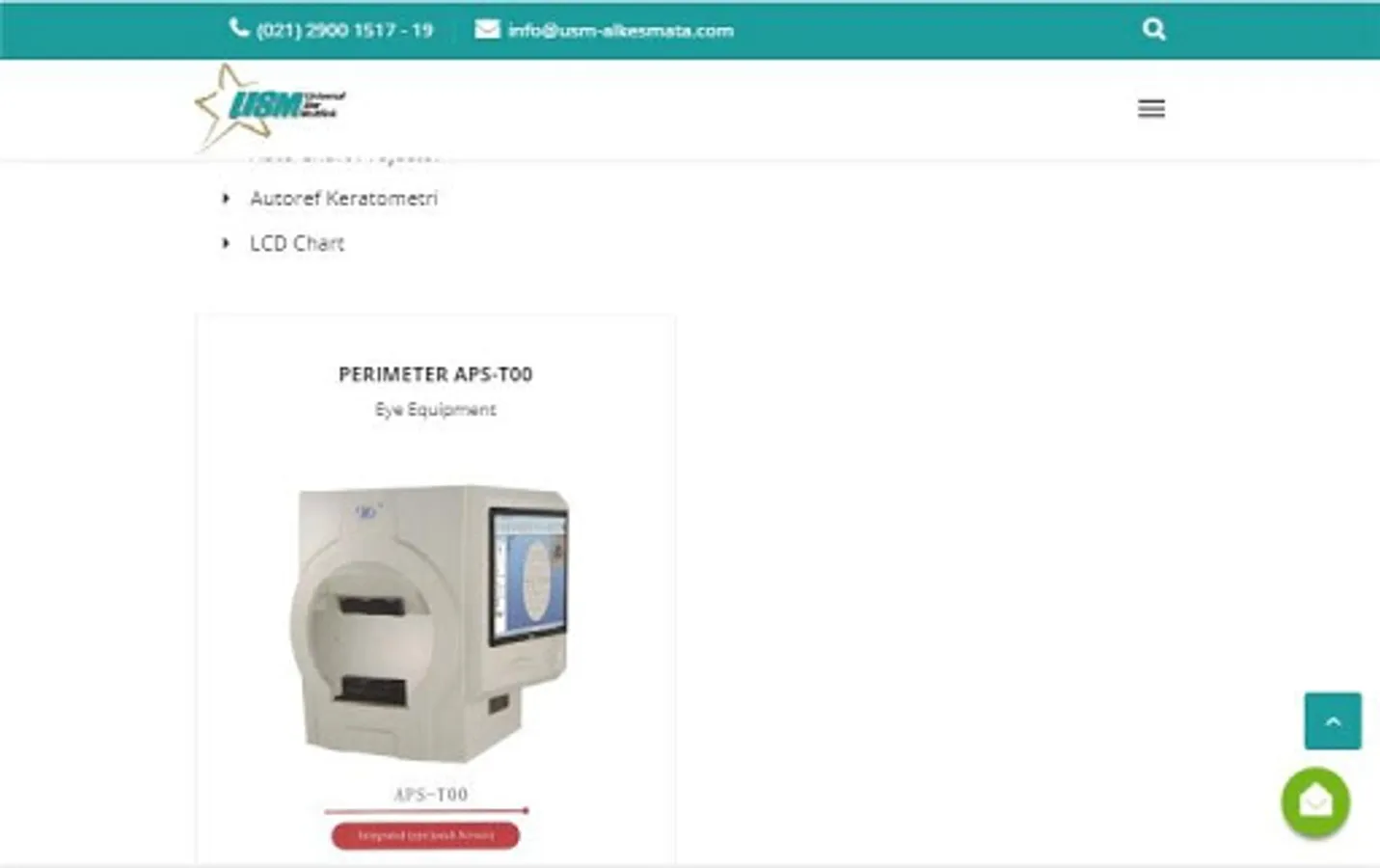Image resolution: width=1380 pixels, height=868 pixels.
Task: Click the envelope email icon
Action: 487,30
